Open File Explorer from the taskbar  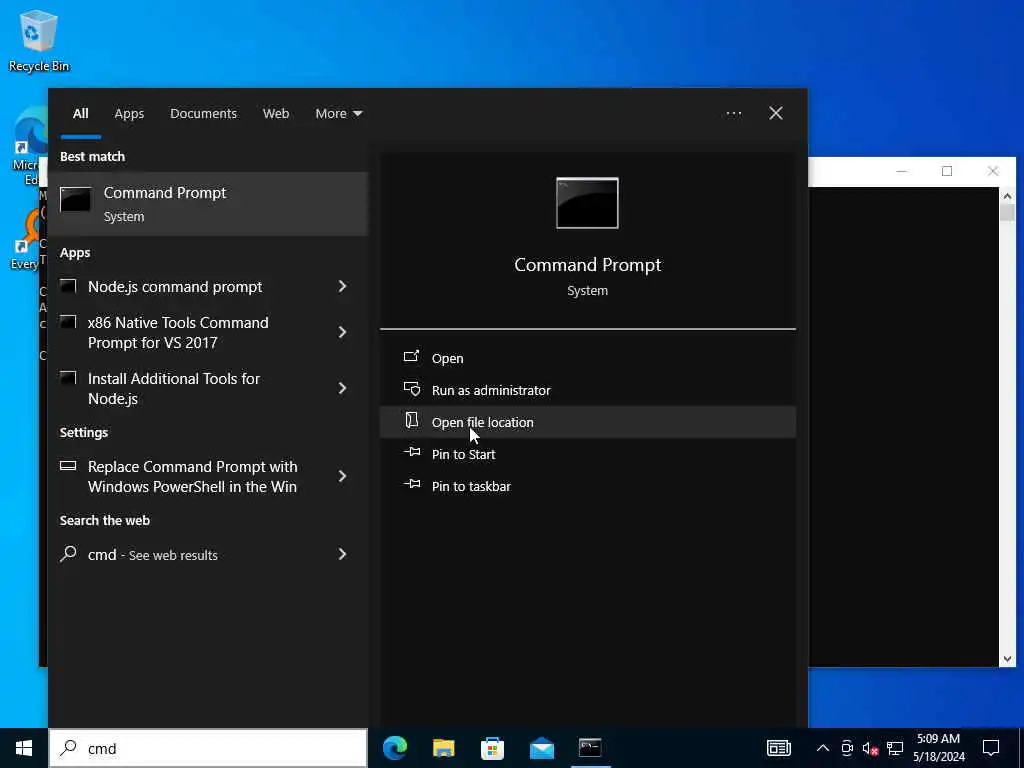pyautogui.click(x=444, y=748)
